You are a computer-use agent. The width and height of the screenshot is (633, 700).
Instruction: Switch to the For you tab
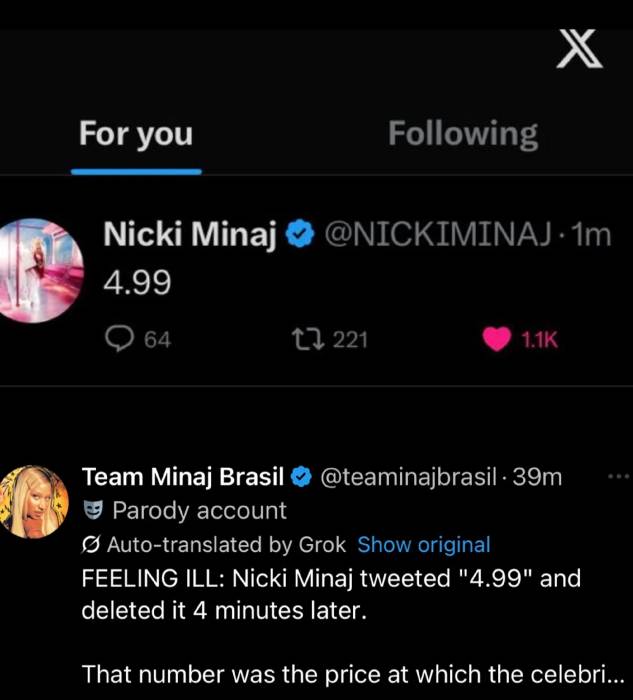click(x=136, y=134)
